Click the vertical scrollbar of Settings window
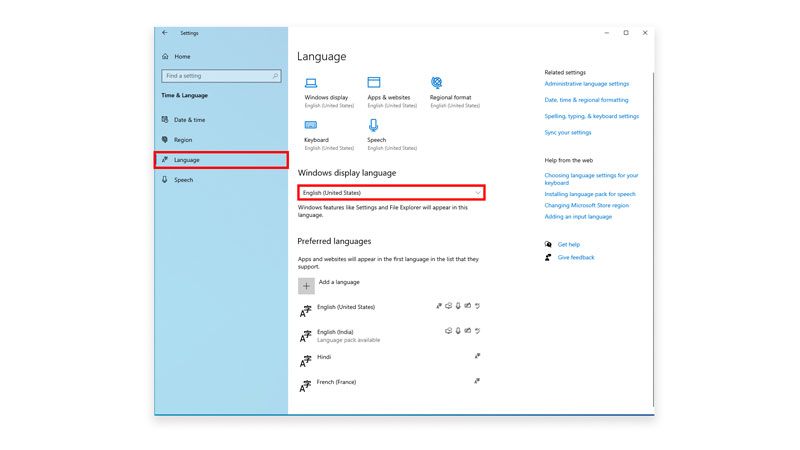The image size is (800, 450). 653,237
